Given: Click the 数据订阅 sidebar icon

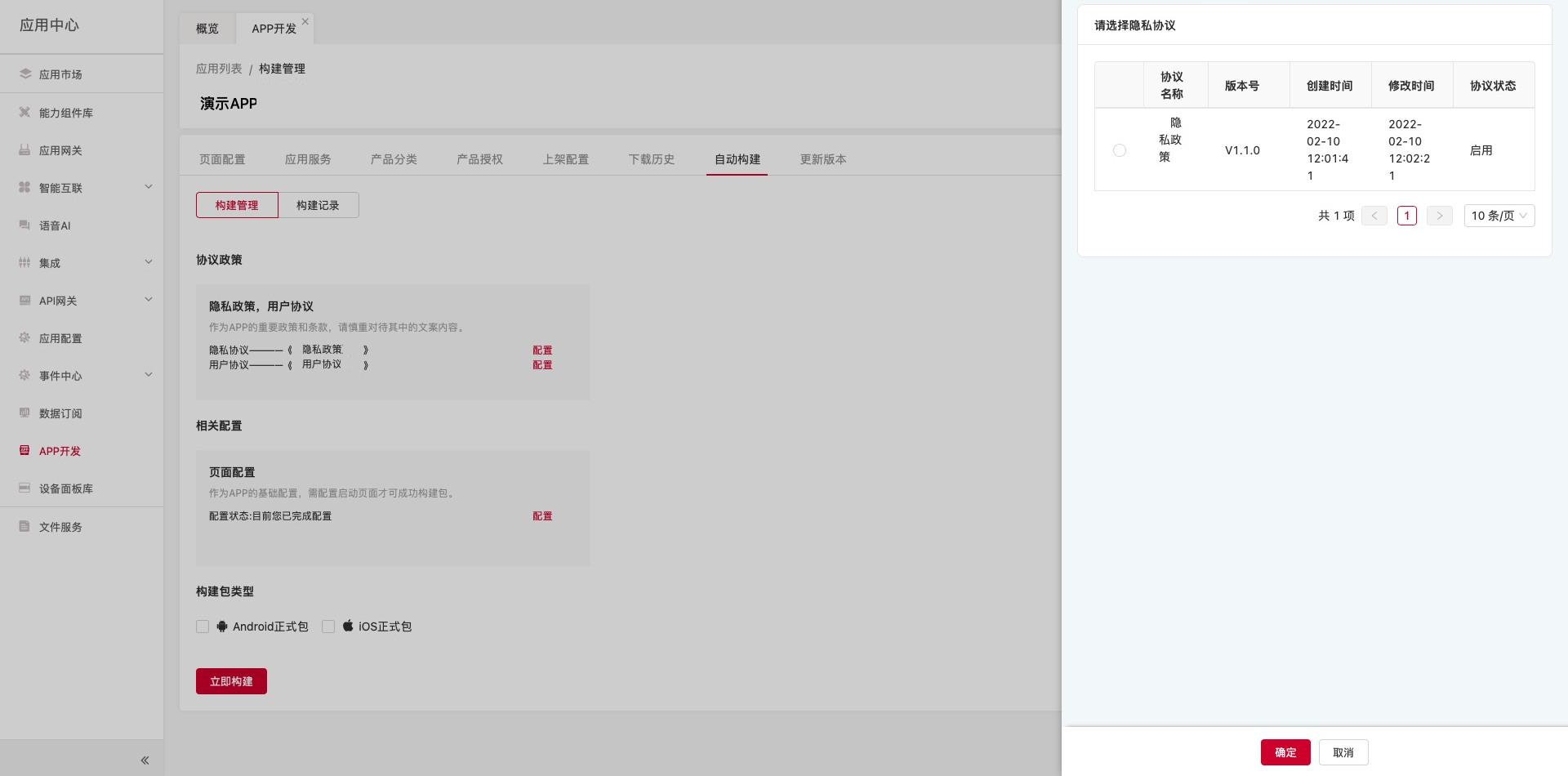Looking at the screenshot, I should point(24,413).
